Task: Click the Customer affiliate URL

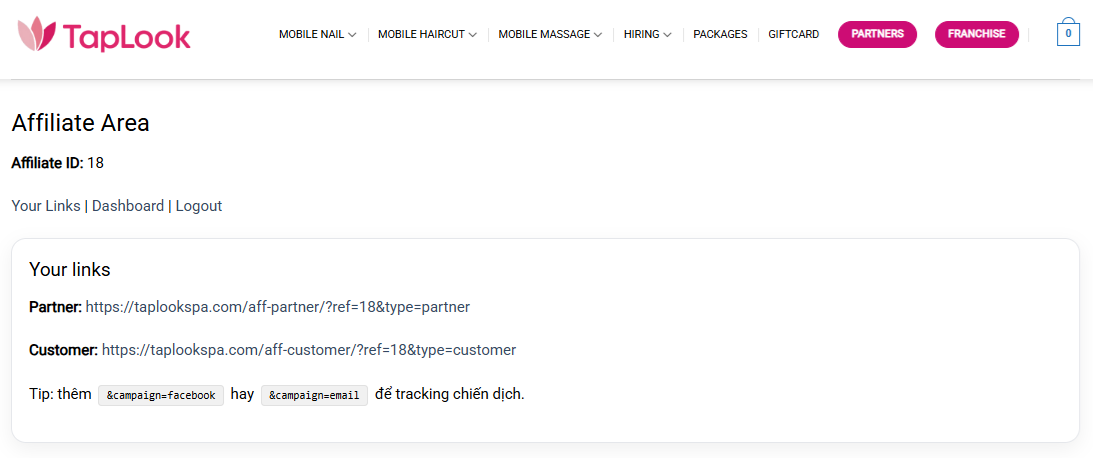Action: click(309, 350)
